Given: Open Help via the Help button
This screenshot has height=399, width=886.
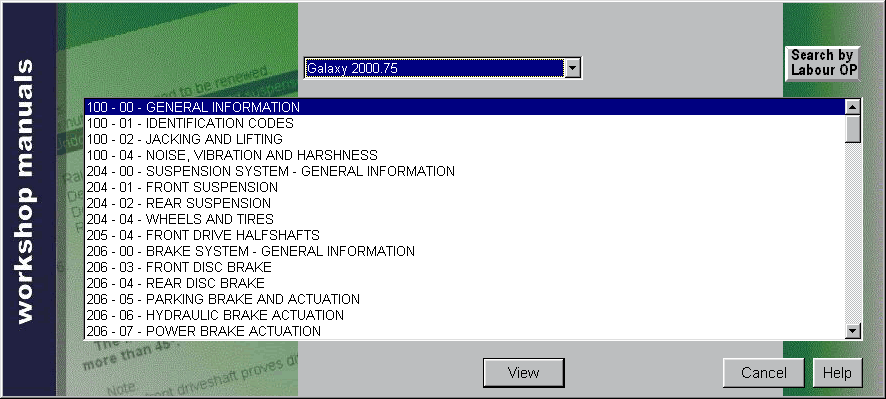Looking at the screenshot, I should [837, 373].
